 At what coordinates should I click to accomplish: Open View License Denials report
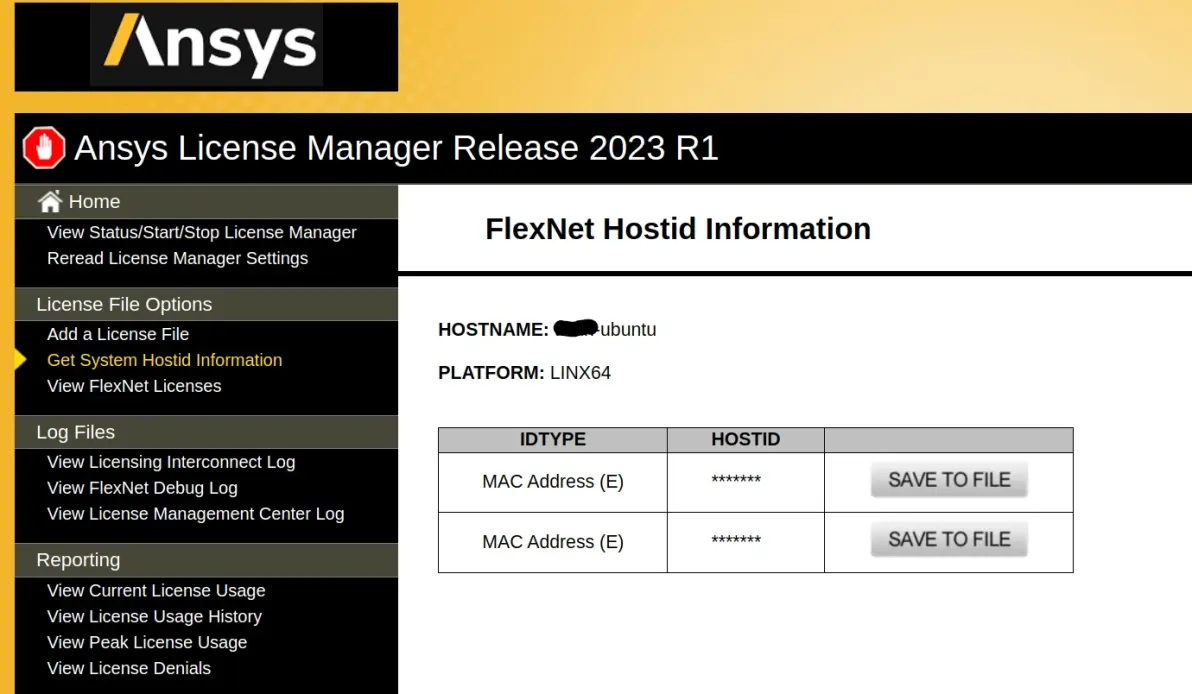pos(128,667)
